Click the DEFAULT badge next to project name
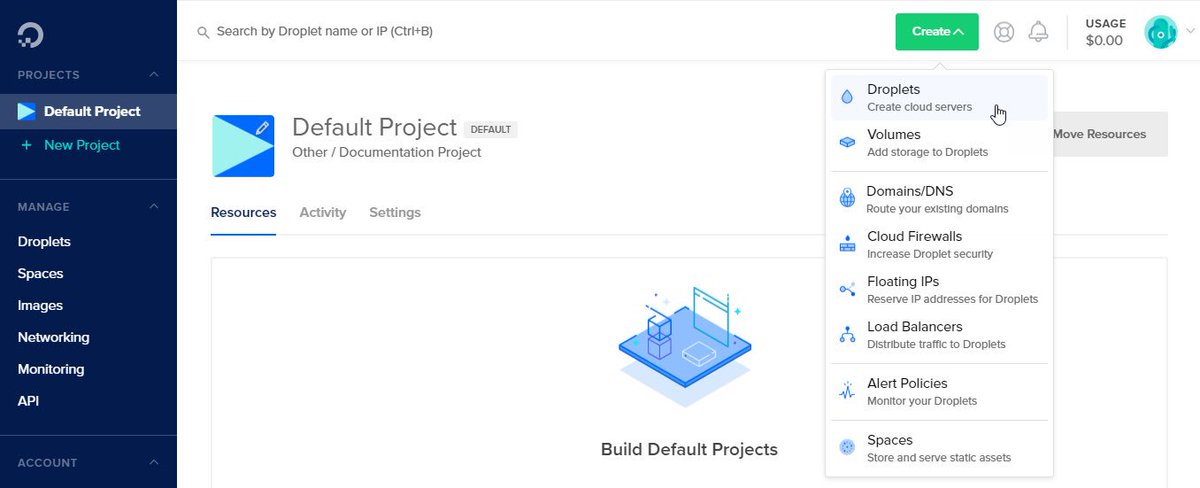1200x488 pixels. point(491,129)
